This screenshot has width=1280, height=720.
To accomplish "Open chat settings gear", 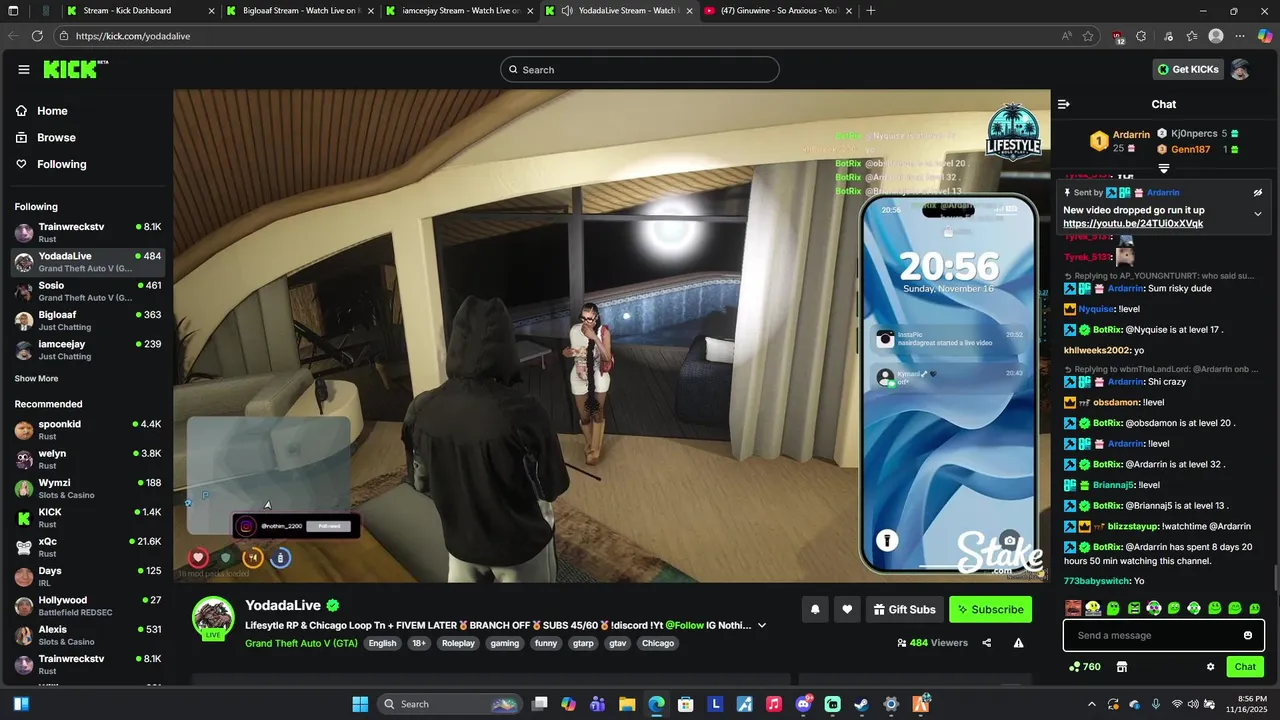I will tap(1210, 666).
